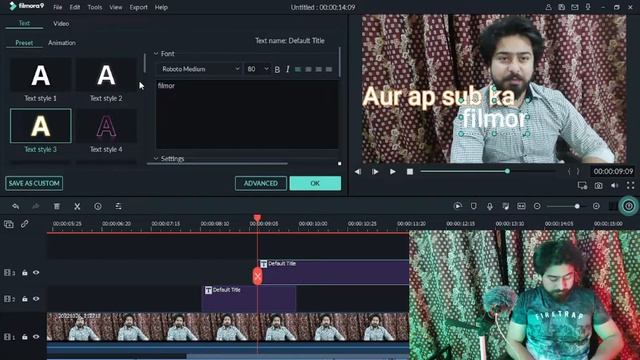Zoom in timeline with plus icon
640x360 pixels.
(596, 207)
